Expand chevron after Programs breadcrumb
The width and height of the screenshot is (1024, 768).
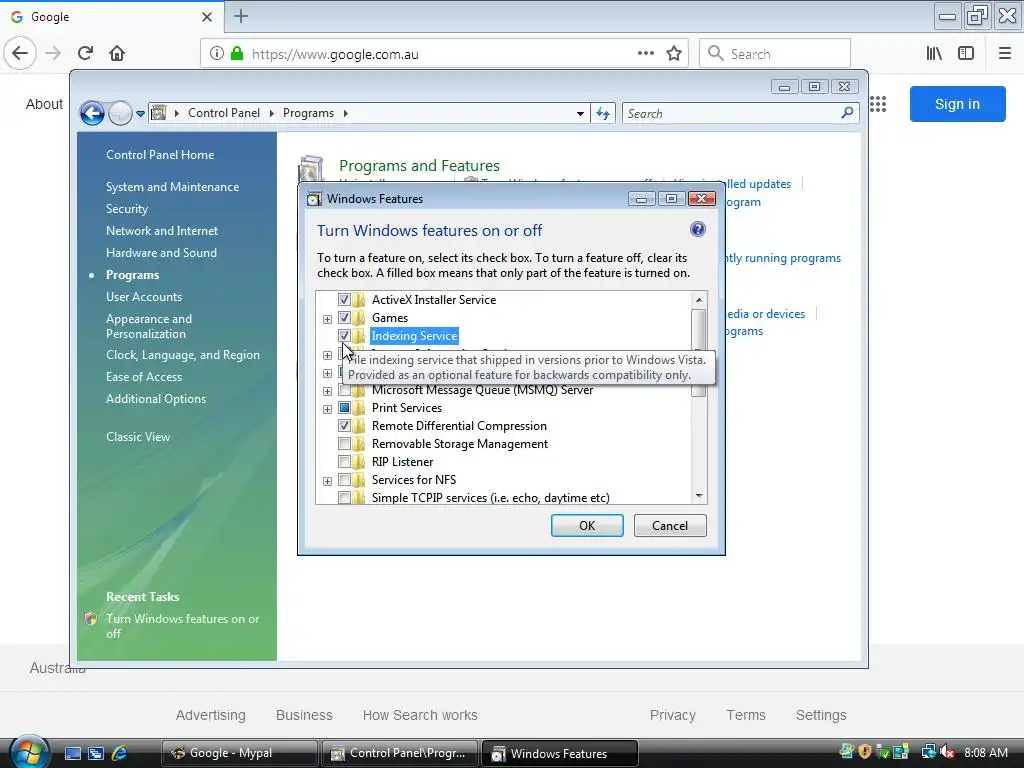[345, 114]
